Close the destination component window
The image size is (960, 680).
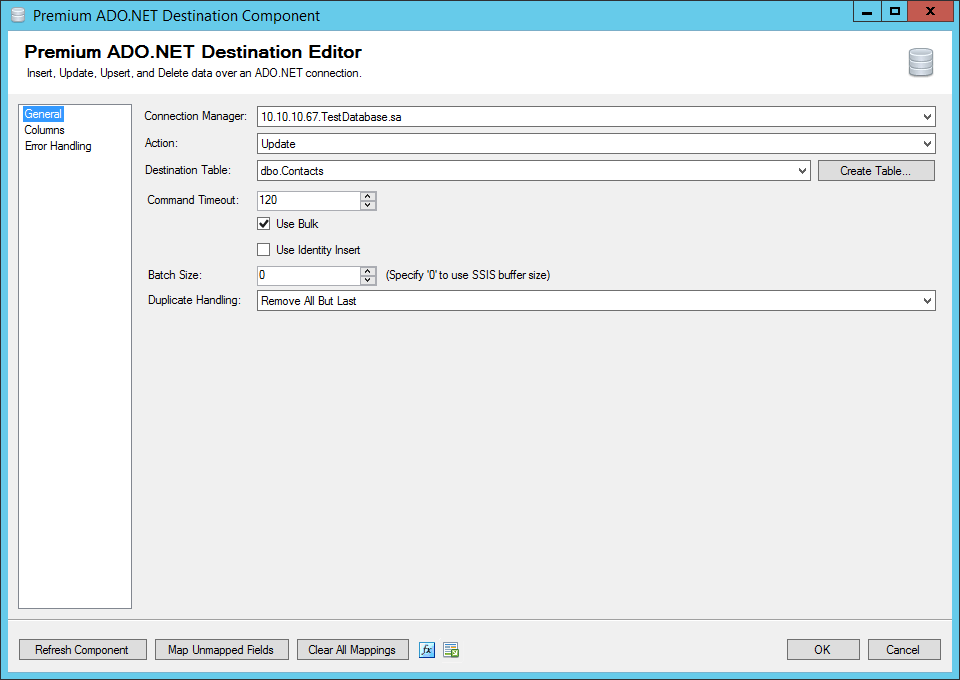click(930, 12)
